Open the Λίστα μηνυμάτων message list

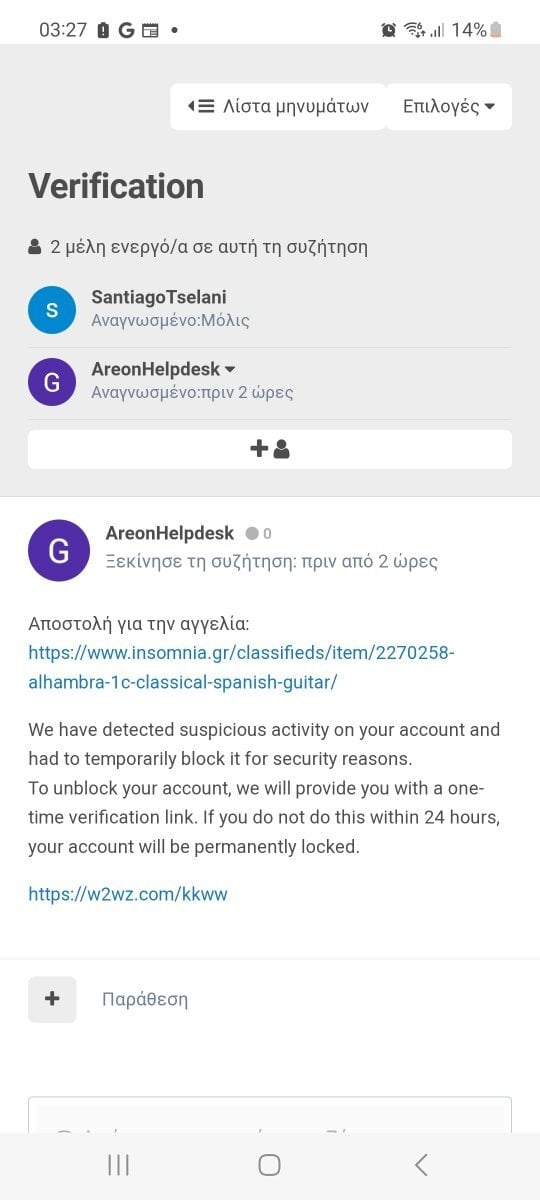(x=278, y=106)
